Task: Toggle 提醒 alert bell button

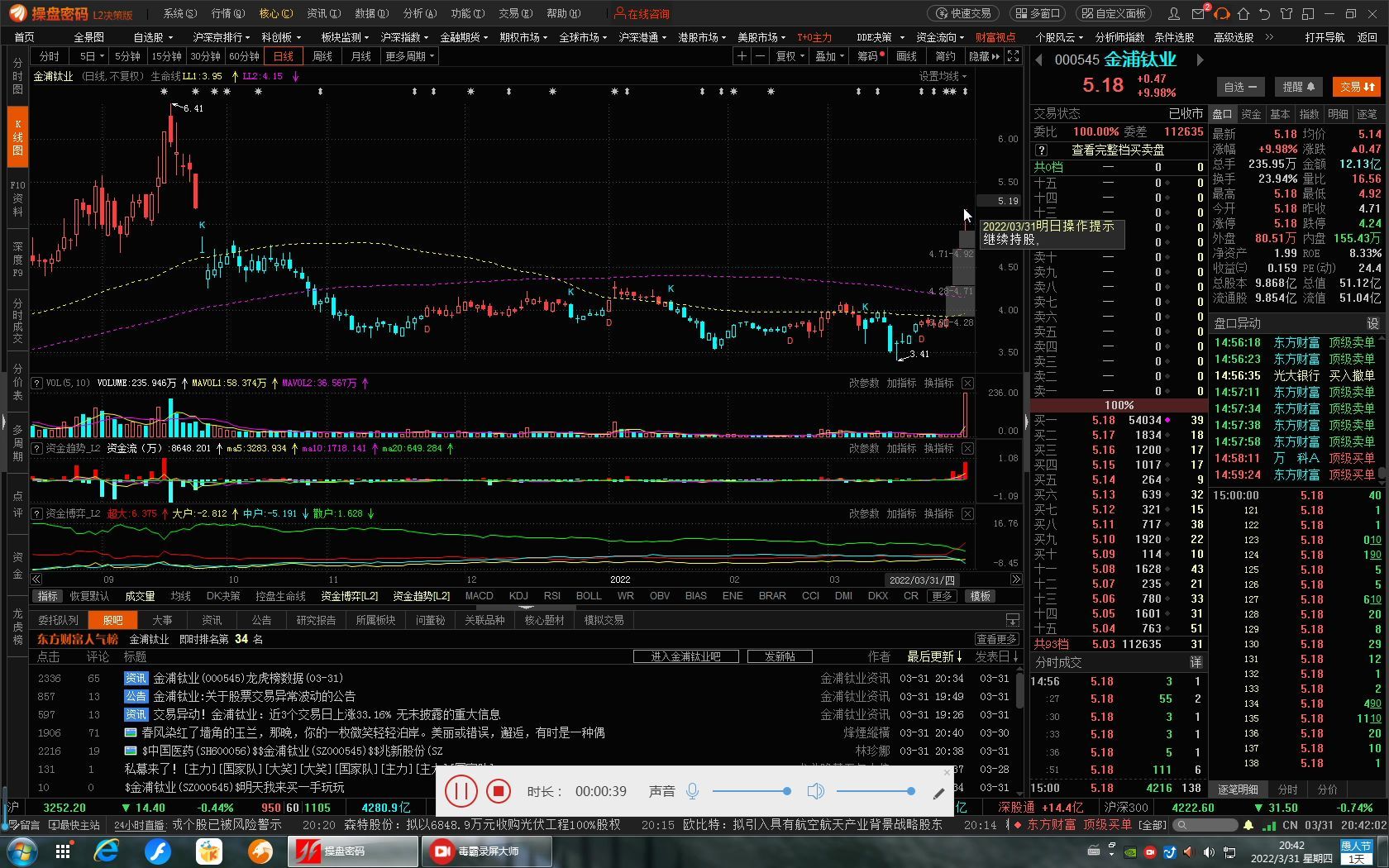Action: [x=1298, y=87]
